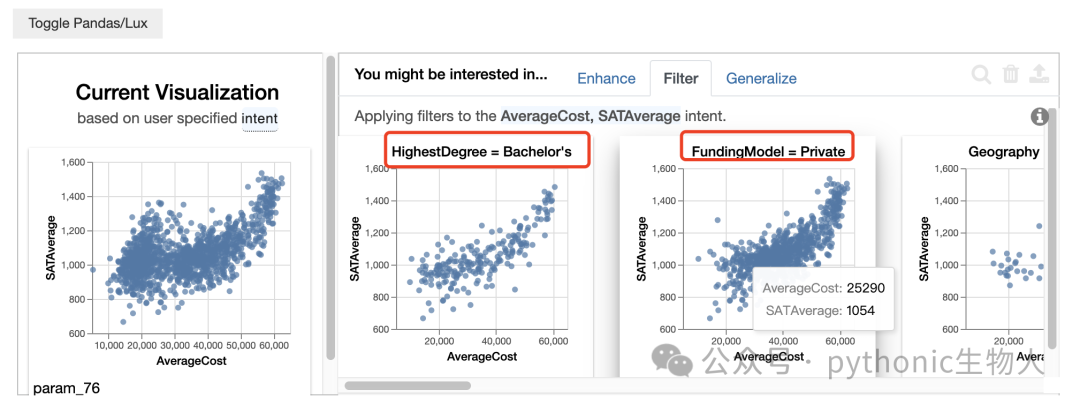This screenshot has height=405, width=1080.
Task: Select the Filter tab
Action: [x=681, y=79]
